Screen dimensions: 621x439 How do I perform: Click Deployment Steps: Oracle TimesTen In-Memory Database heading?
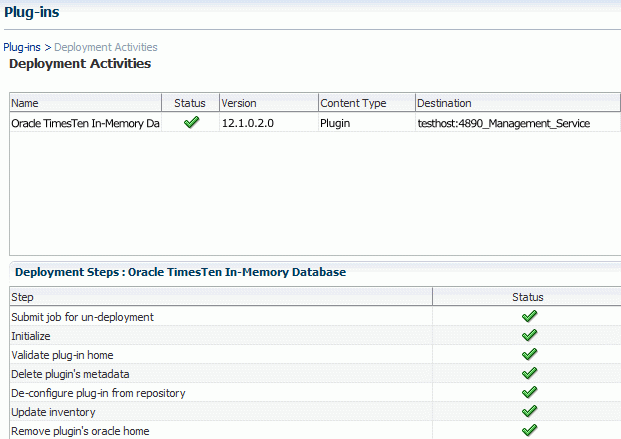coord(181,272)
